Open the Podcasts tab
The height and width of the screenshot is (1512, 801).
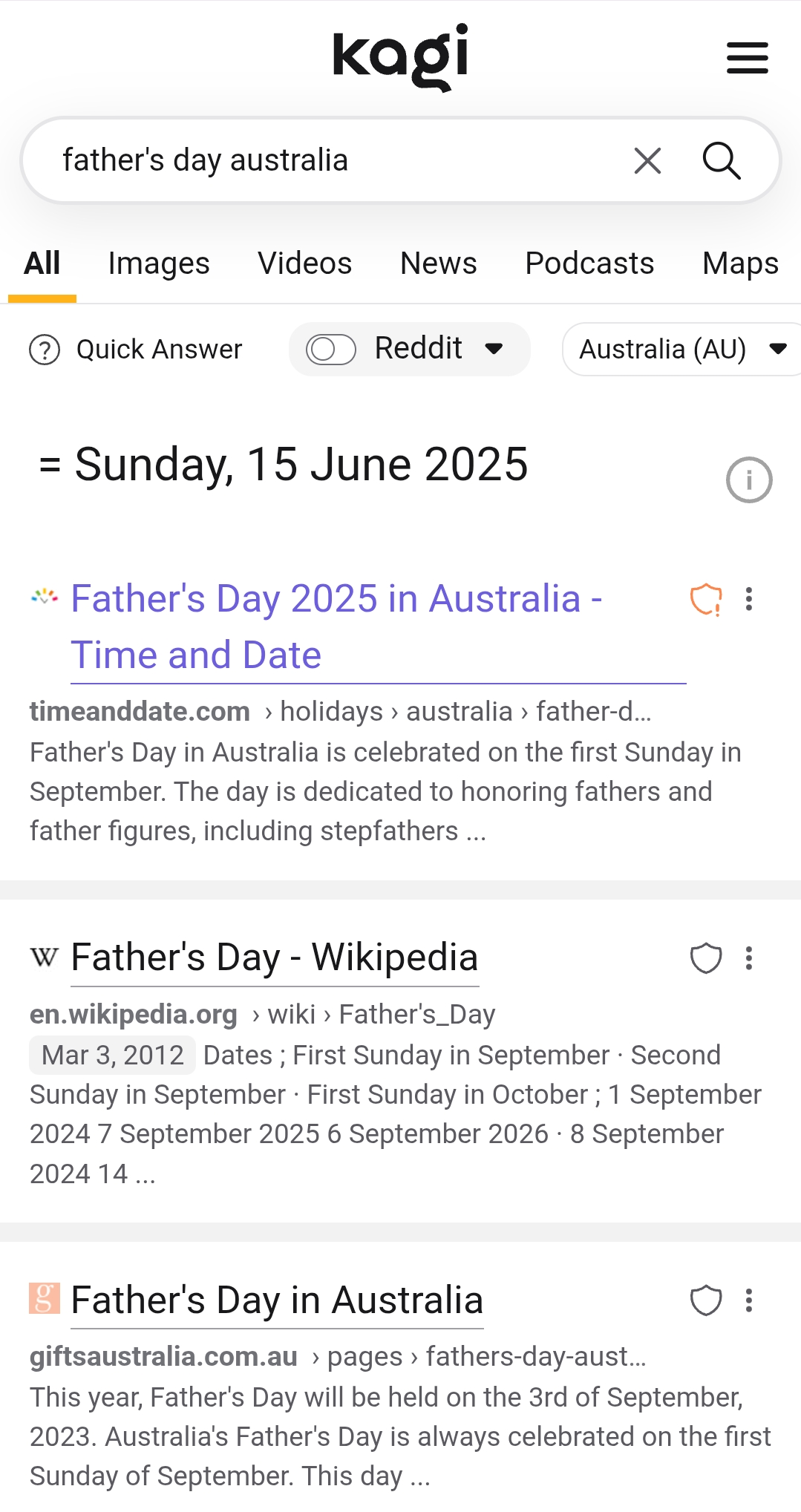(589, 264)
